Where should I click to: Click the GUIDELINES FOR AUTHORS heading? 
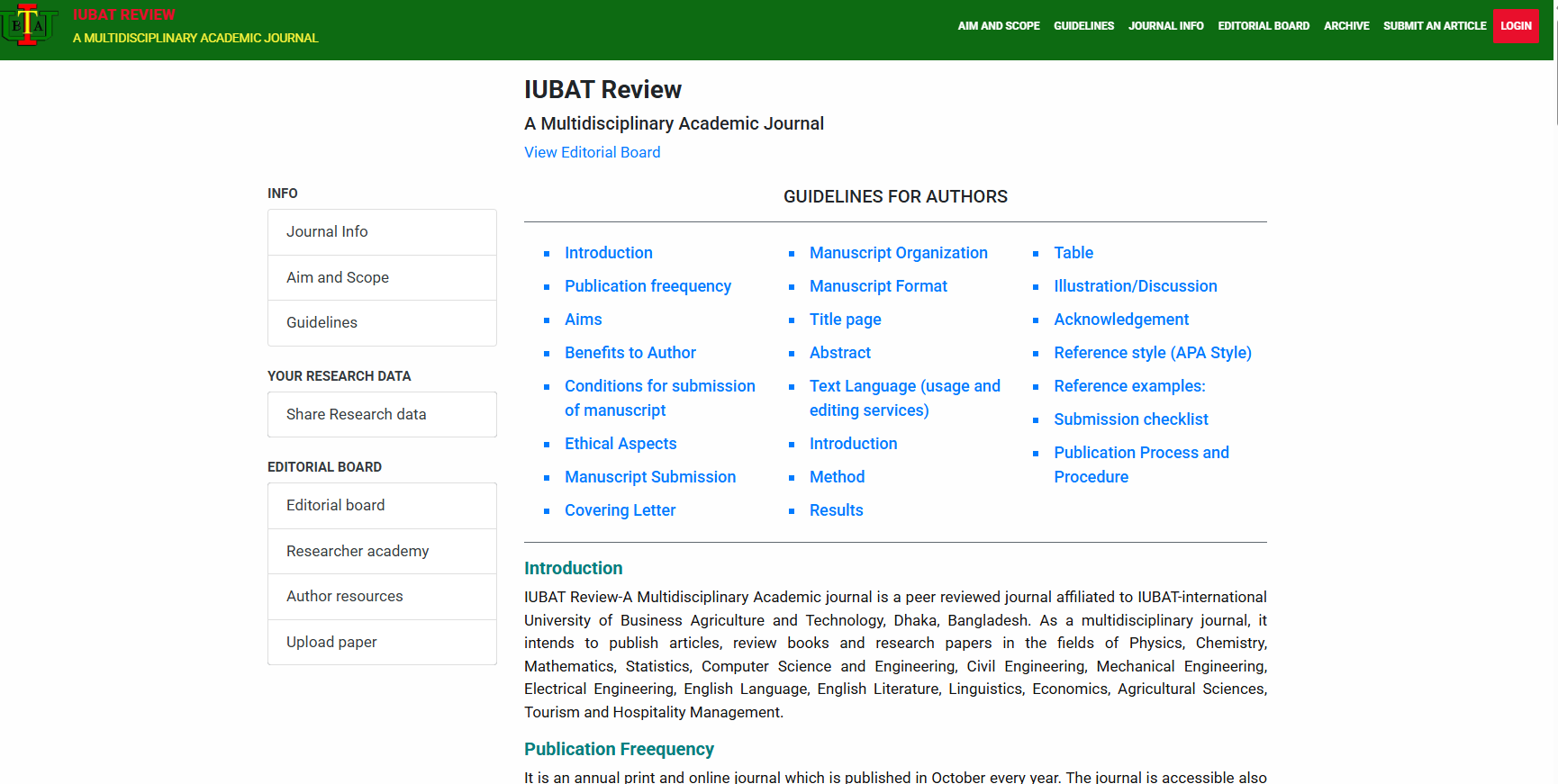coord(895,196)
